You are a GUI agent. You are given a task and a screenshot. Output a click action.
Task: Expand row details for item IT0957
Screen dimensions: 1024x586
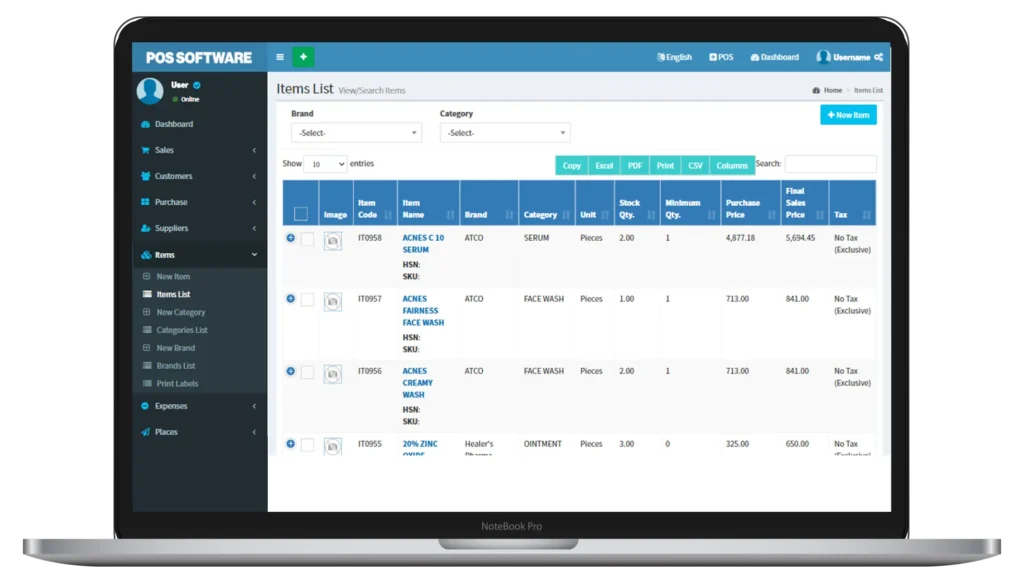290,298
